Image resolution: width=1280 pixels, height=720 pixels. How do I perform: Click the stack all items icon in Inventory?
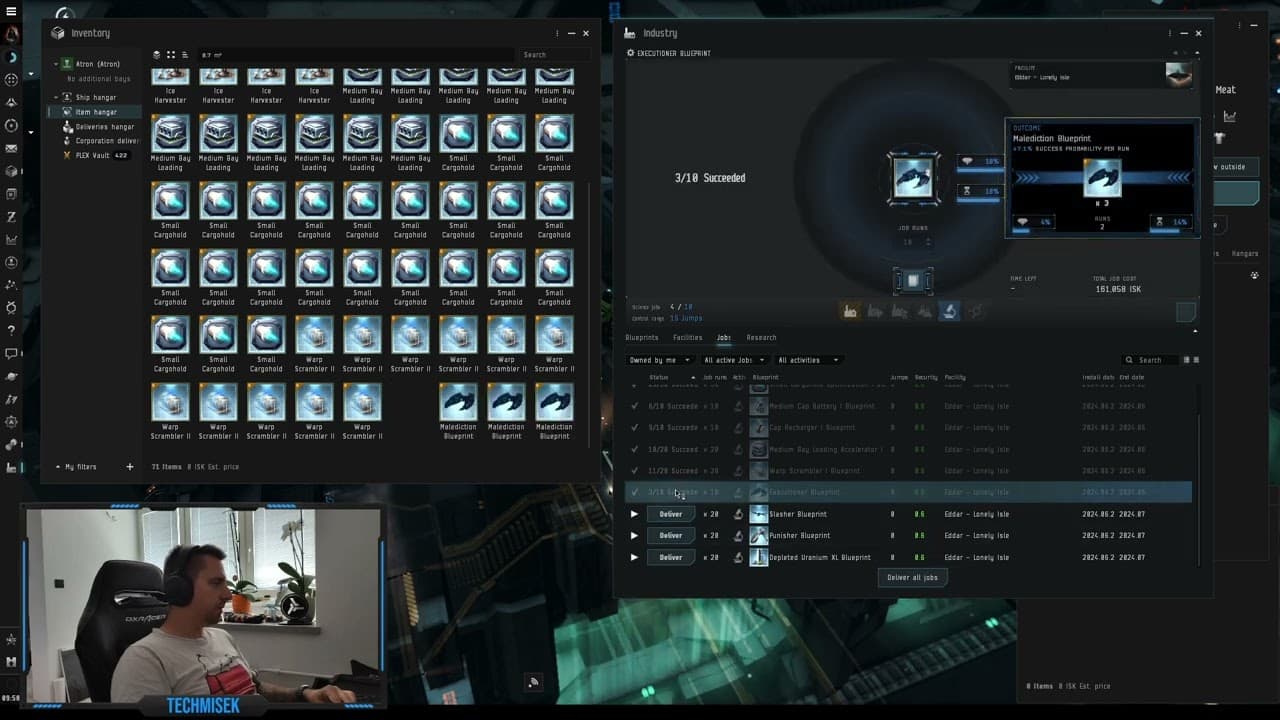pyautogui.click(x=157, y=55)
